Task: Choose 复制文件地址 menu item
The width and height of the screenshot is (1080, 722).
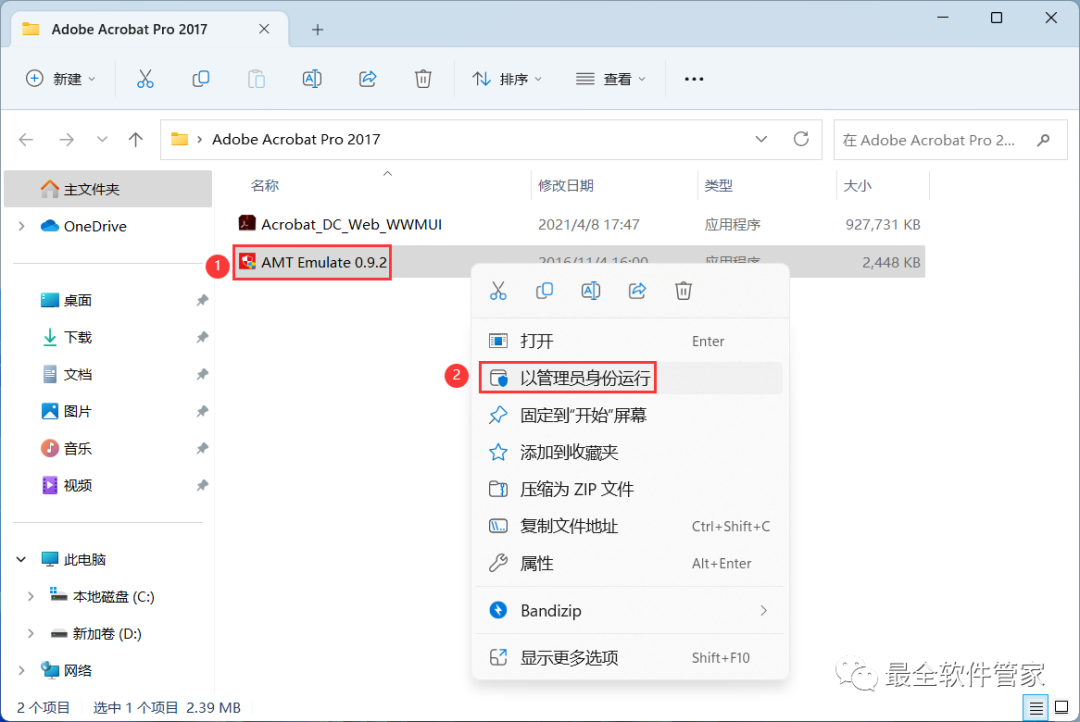Action: point(630,526)
